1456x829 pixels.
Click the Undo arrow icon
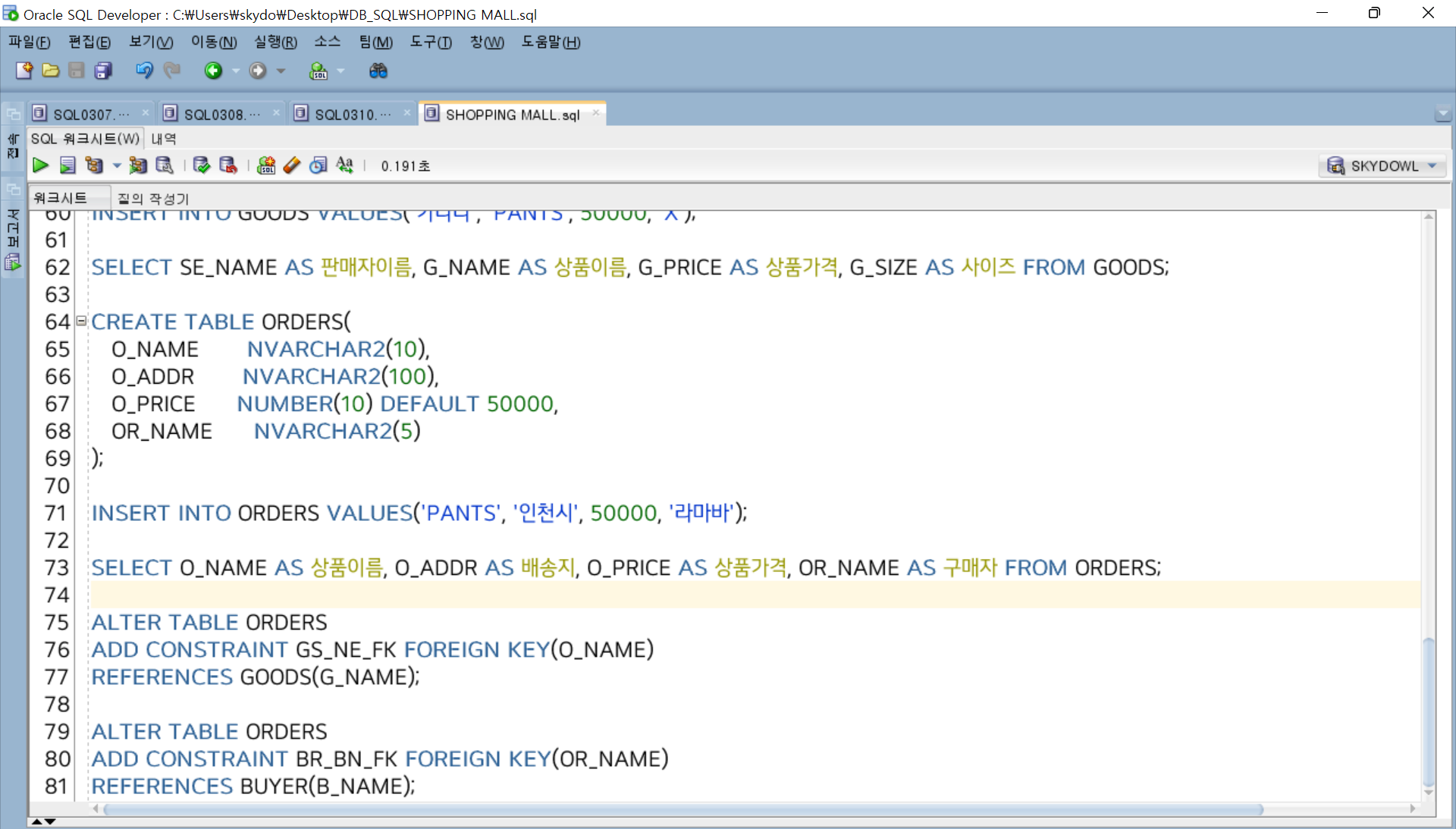click(143, 71)
